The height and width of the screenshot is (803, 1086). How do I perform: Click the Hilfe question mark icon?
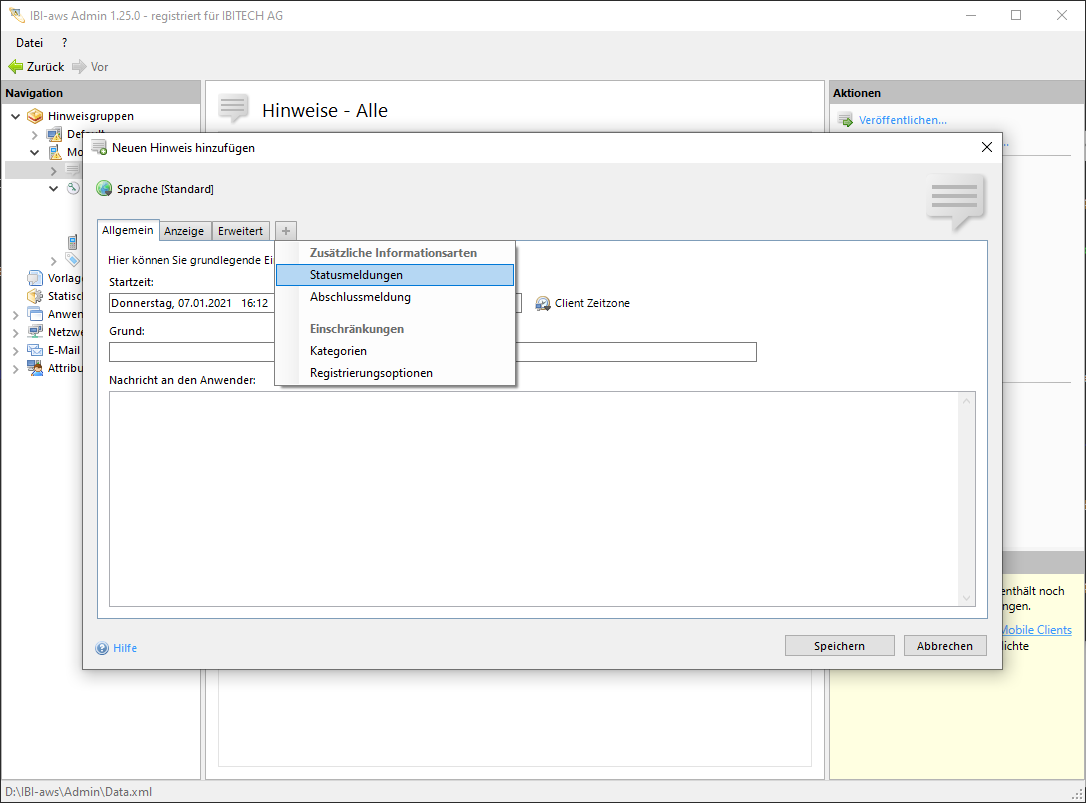click(x=102, y=648)
